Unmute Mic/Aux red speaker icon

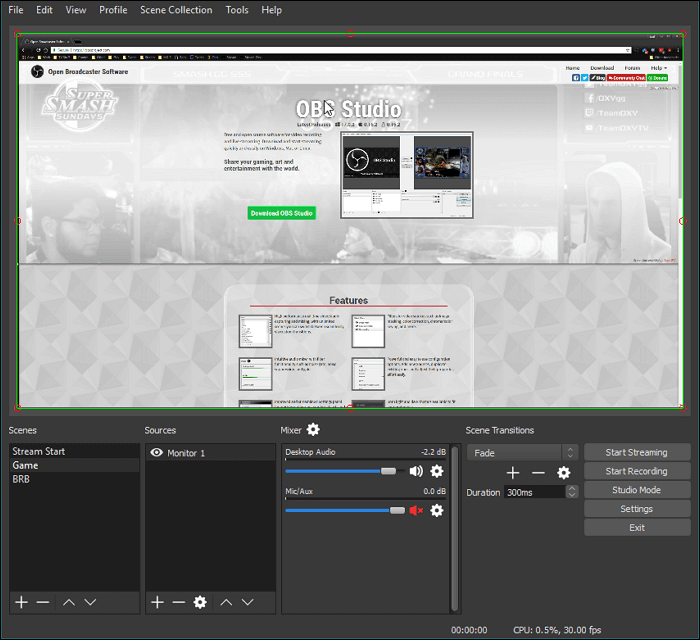tap(416, 510)
